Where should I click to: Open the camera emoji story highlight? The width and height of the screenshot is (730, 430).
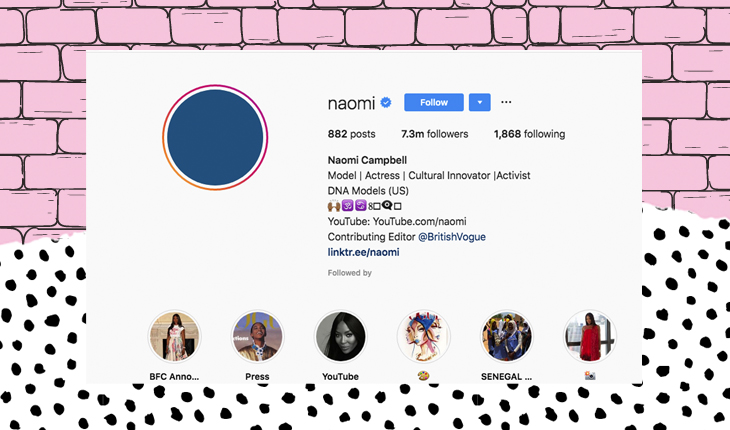coord(590,336)
